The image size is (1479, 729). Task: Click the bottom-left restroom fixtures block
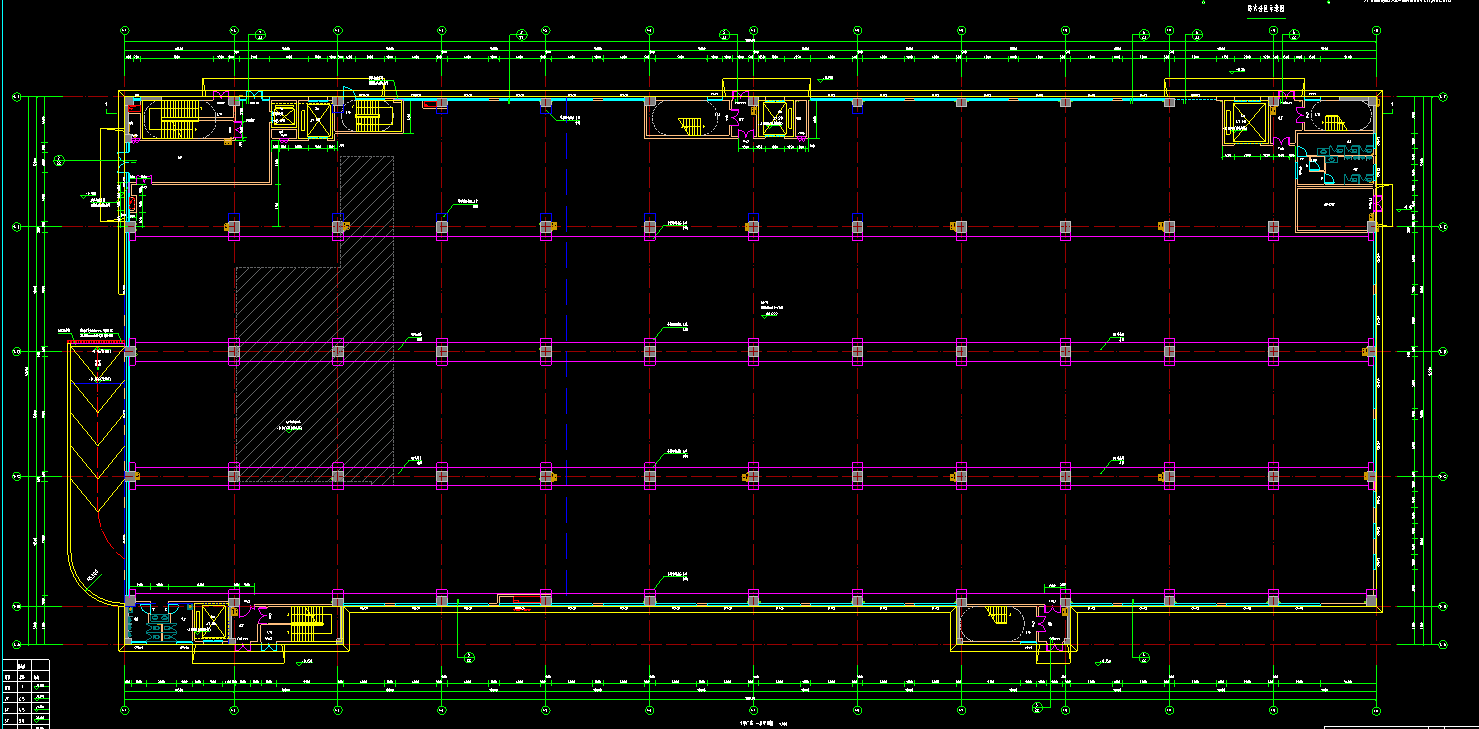(x=160, y=622)
